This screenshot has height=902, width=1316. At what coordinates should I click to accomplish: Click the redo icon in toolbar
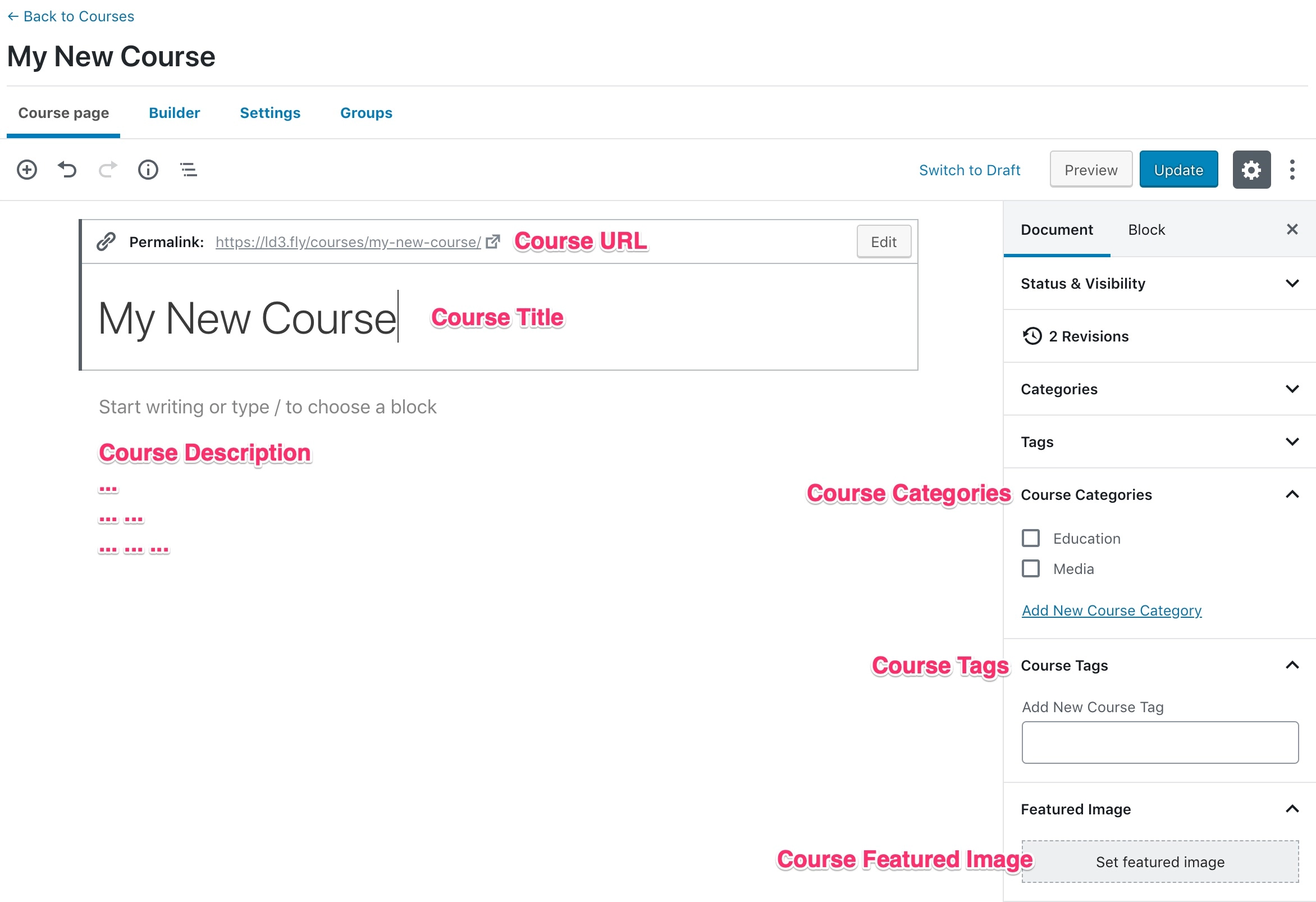click(x=108, y=170)
